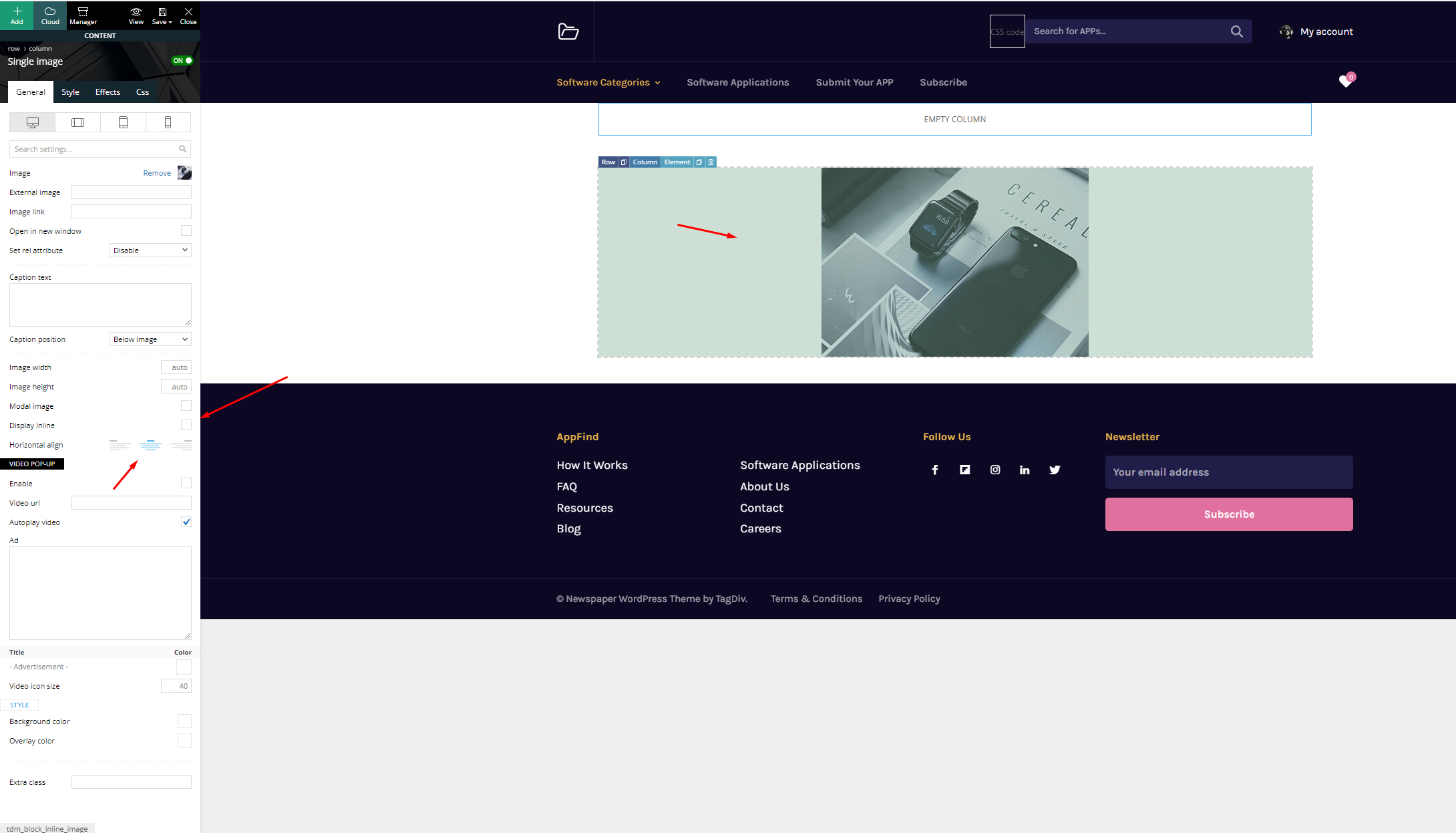Open Software Applications menu item
This screenshot has width=1456, height=833.
738,82
